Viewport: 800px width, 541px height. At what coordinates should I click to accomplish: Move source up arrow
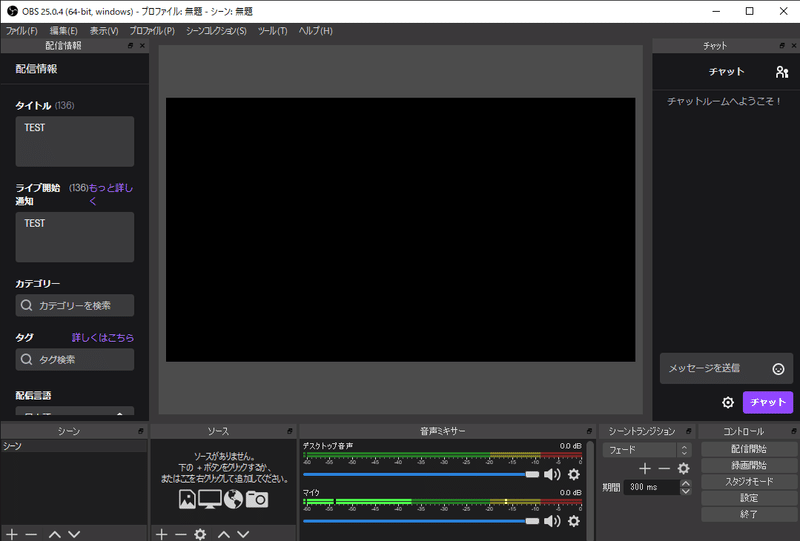[224, 534]
